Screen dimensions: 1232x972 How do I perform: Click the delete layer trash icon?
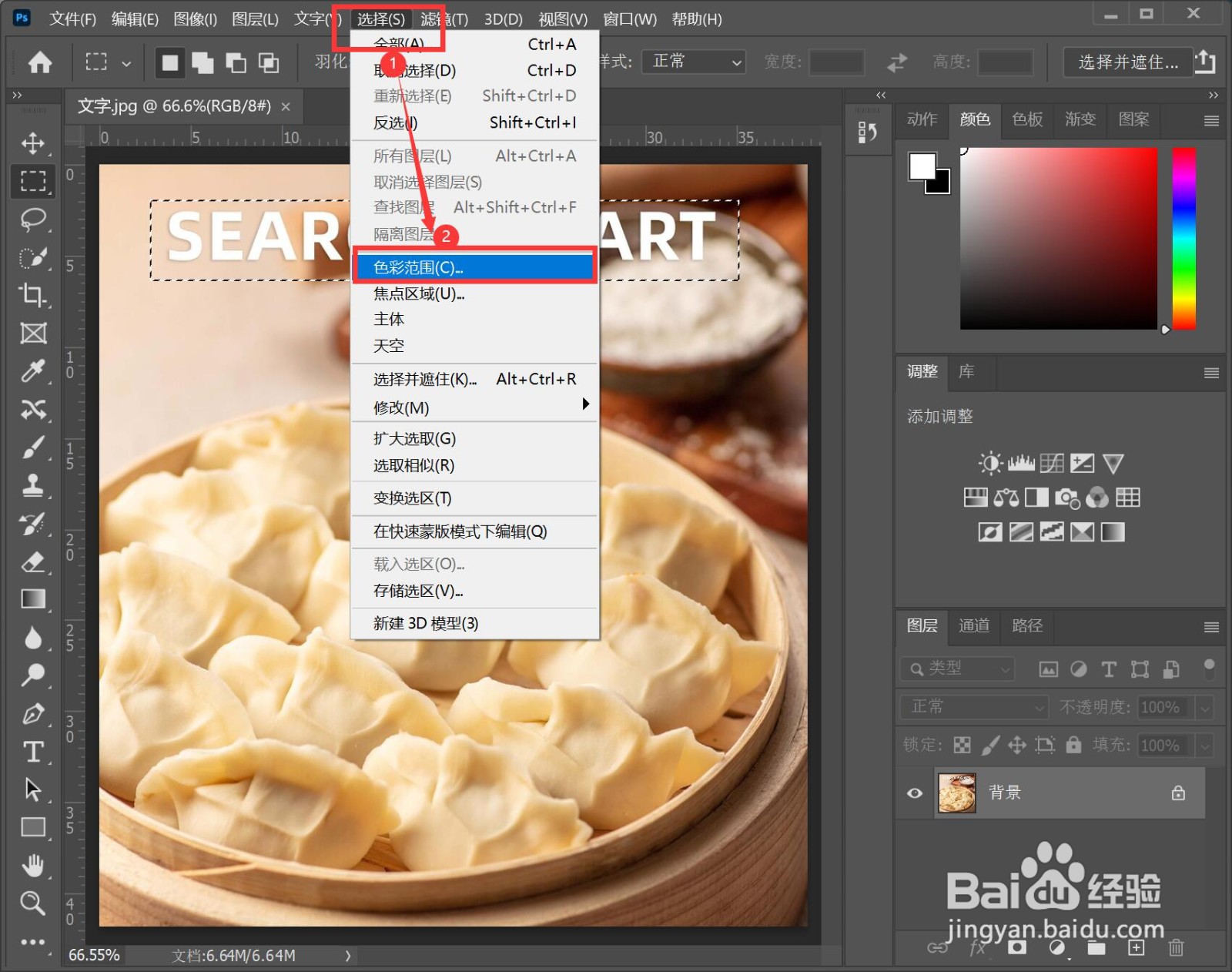point(1176,948)
